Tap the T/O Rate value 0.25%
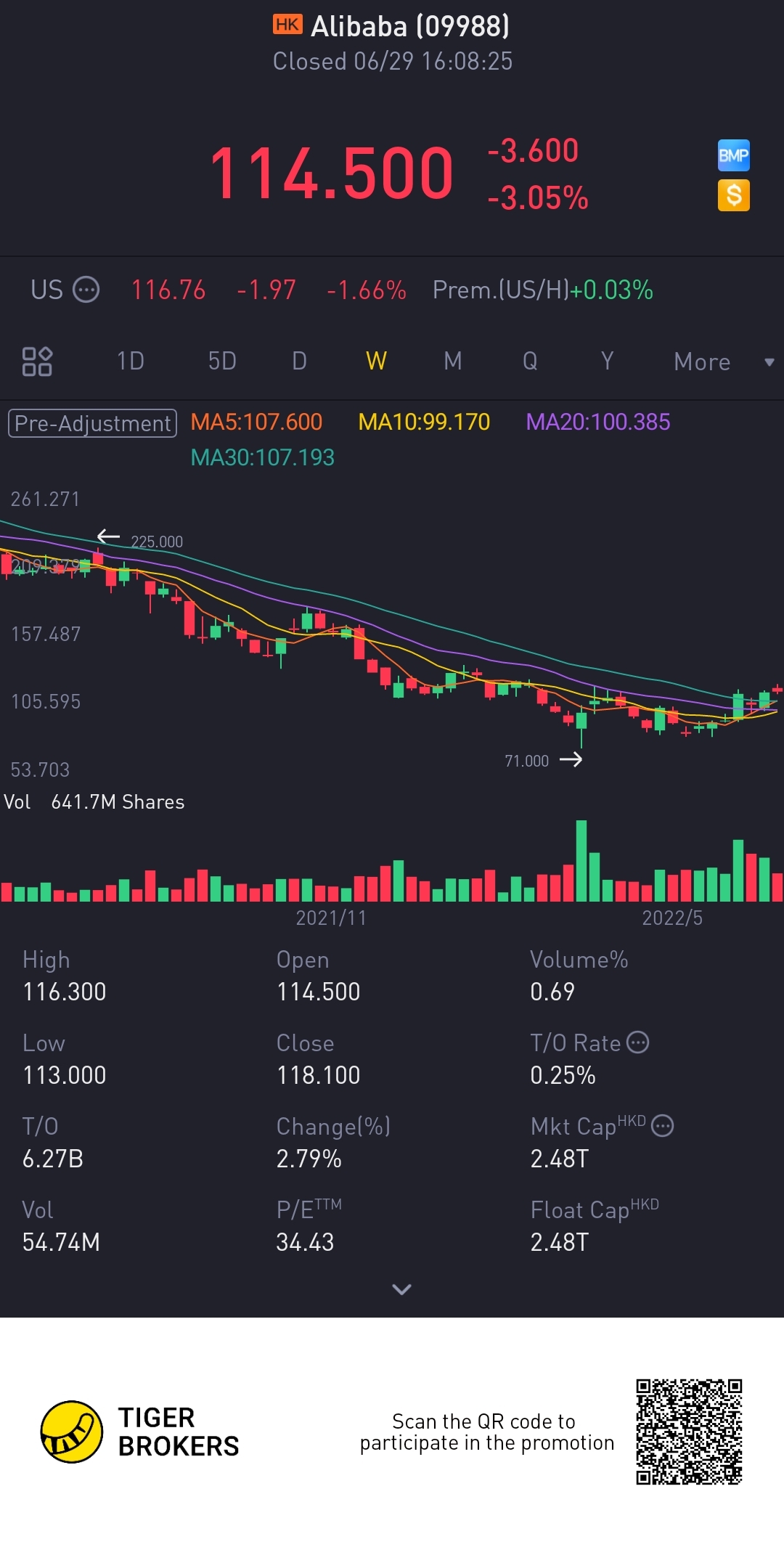Image resolution: width=784 pixels, height=1547 pixels. (563, 1075)
